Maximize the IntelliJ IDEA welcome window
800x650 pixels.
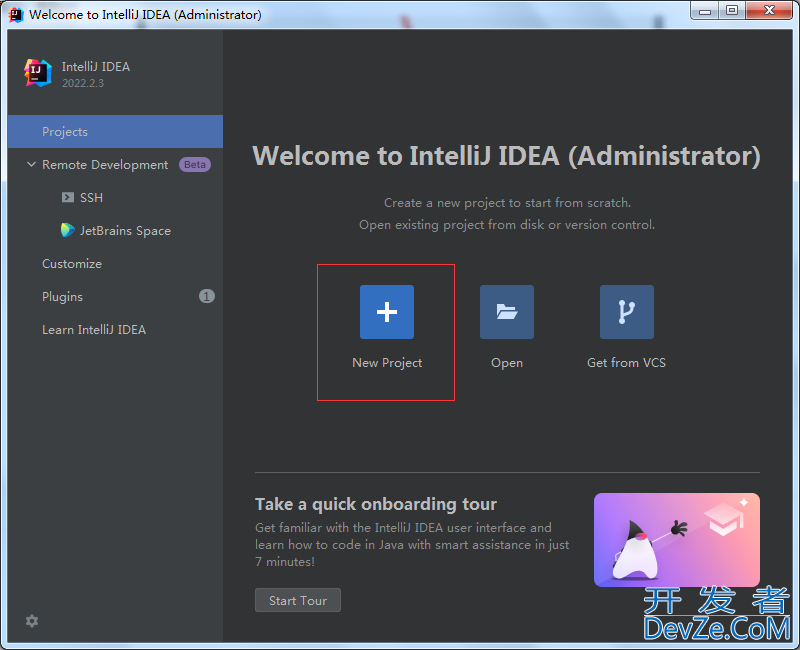pyautogui.click(x=732, y=11)
